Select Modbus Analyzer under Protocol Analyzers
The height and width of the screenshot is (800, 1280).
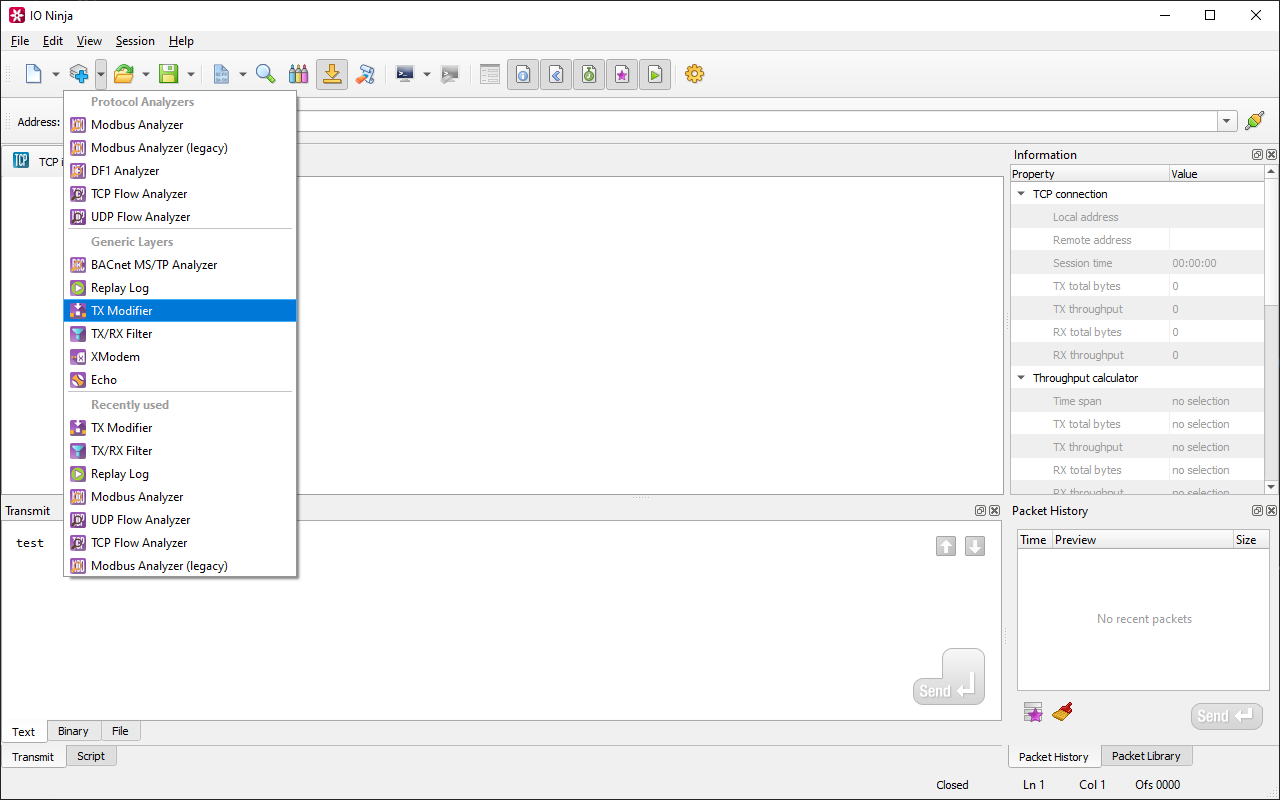coord(180,125)
